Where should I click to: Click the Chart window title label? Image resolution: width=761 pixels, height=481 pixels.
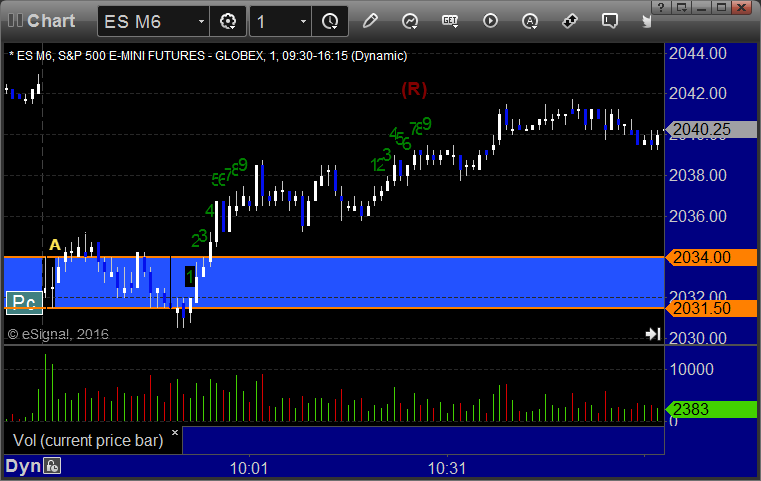[x=51, y=21]
